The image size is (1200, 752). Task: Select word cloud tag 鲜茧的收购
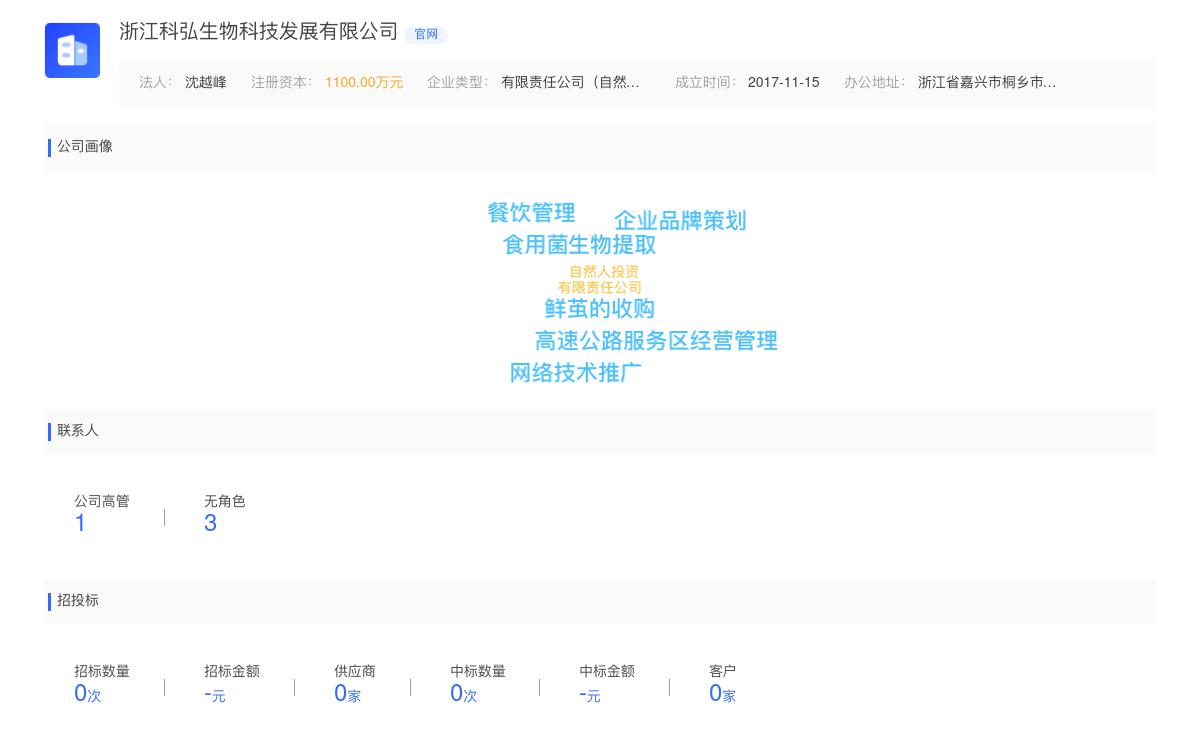(x=600, y=309)
